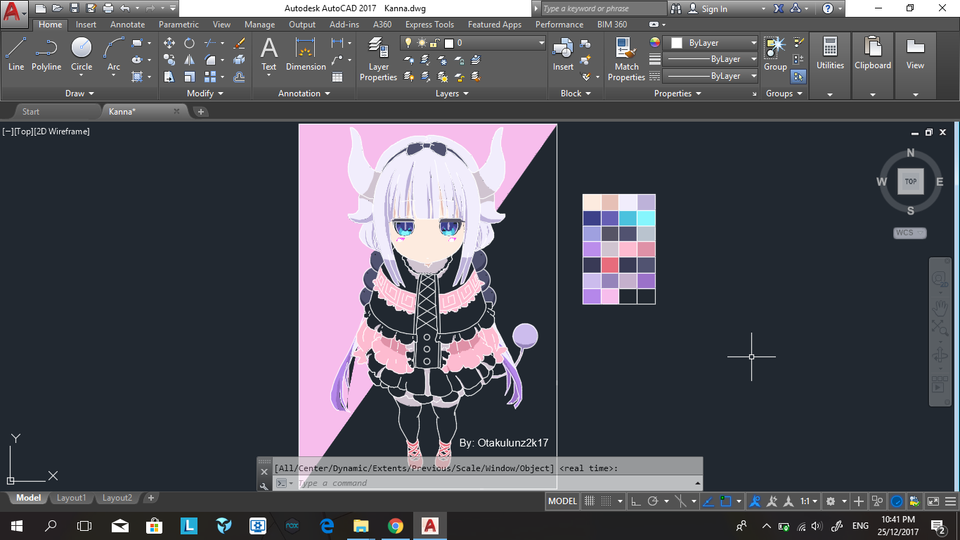Select the Copy tool in Modify
The width and height of the screenshot is (960, 540).
coord(169,60)
